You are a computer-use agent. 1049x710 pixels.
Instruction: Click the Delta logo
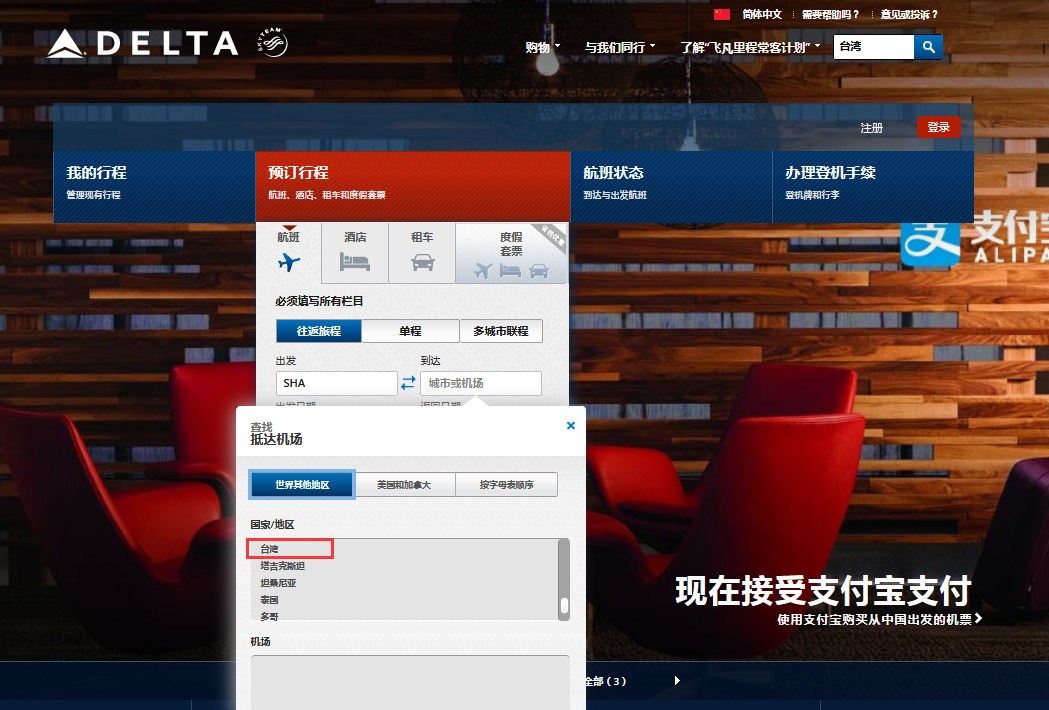[142, 44]
